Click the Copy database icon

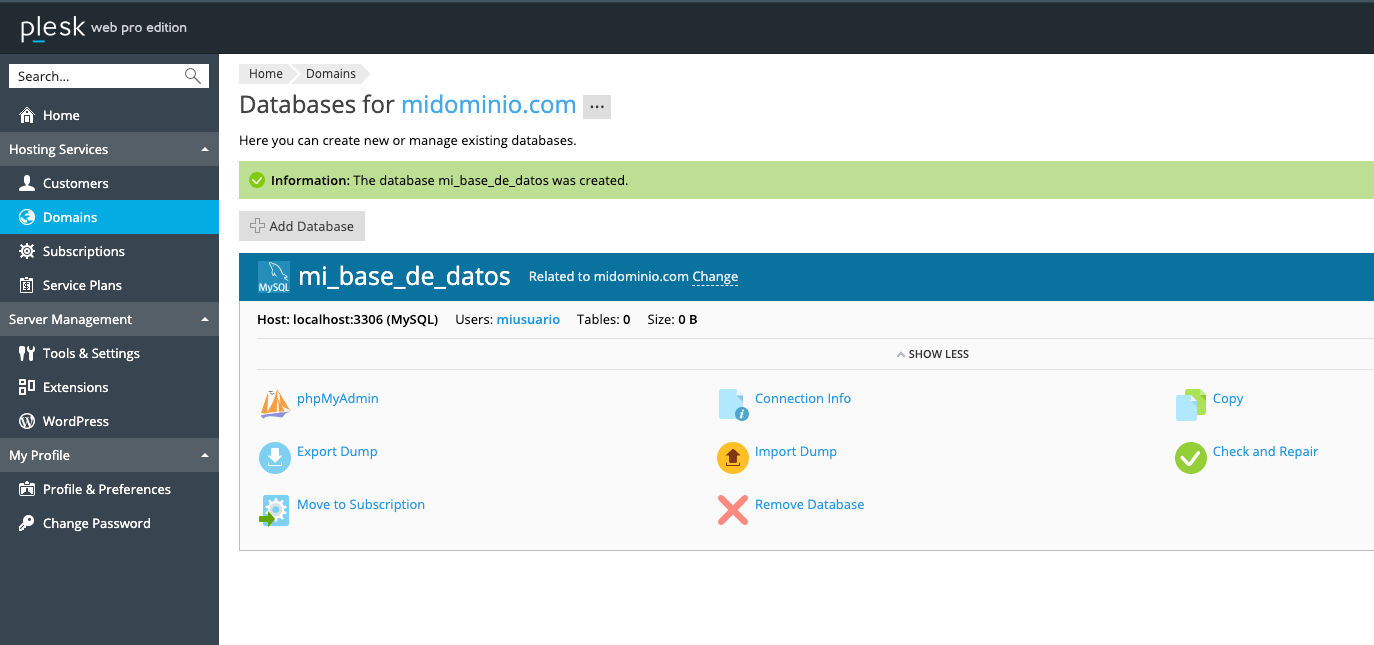pos(1190,404)
